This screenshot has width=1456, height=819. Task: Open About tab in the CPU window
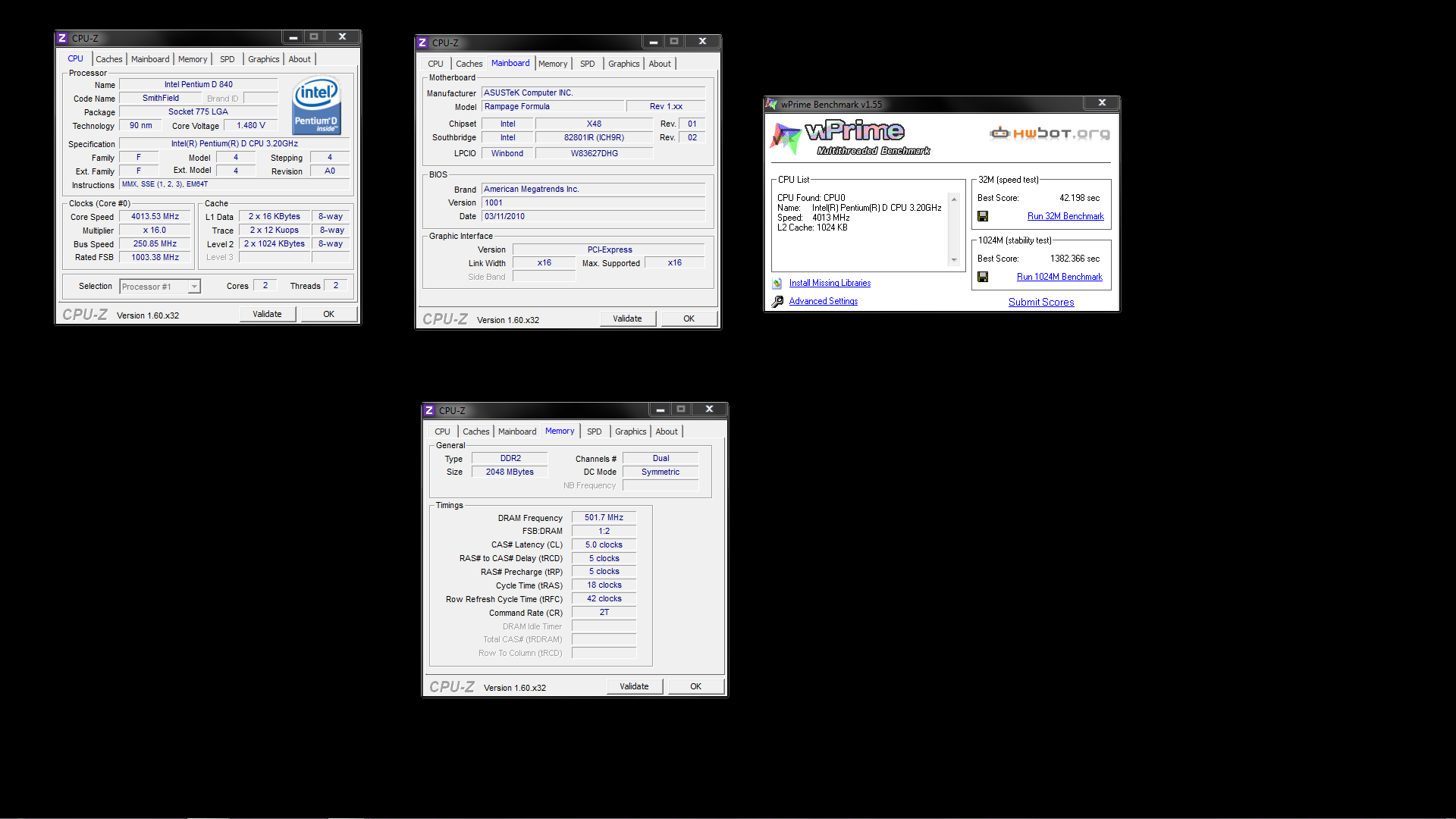pos(300,59)
